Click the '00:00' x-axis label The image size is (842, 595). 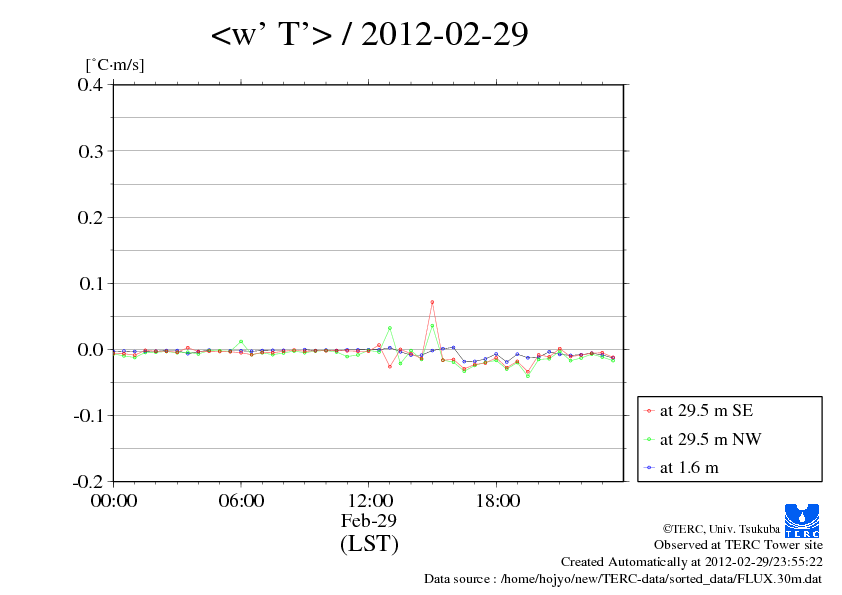tap(114, 500)
